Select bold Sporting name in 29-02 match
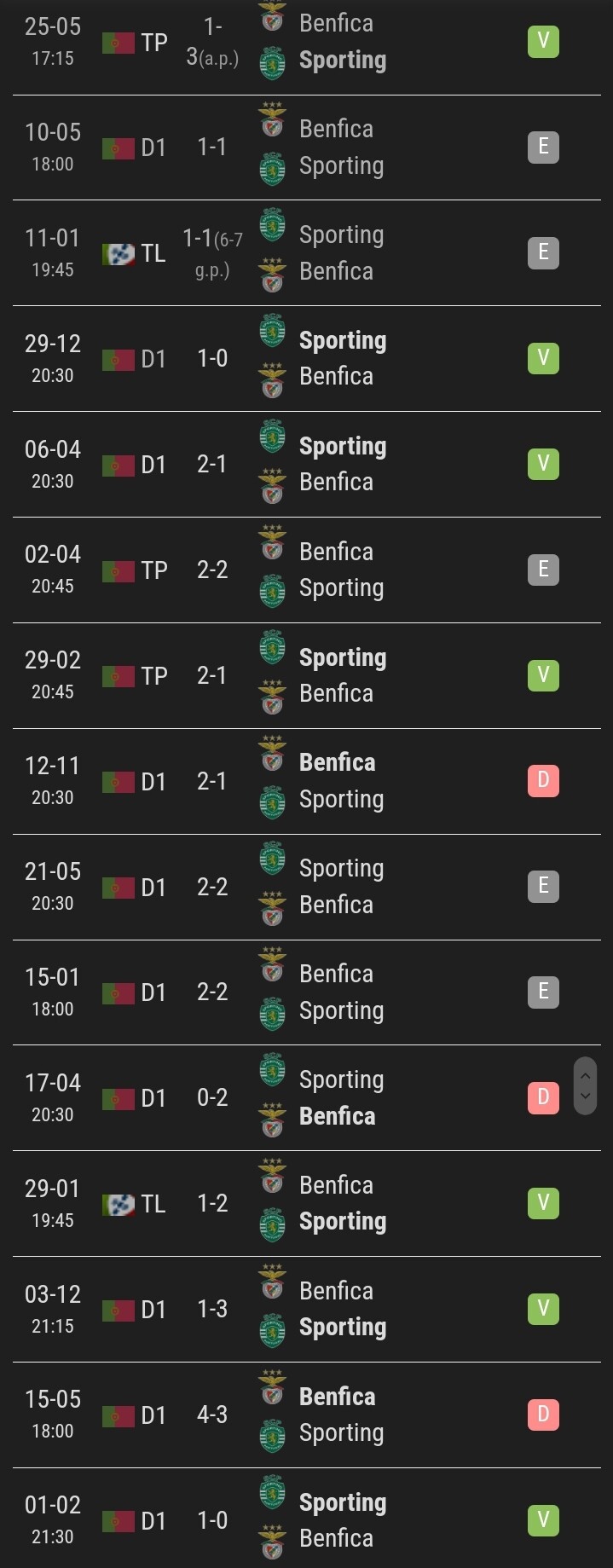The width and height of the screenshot is (613, 1568). (343, 658)
